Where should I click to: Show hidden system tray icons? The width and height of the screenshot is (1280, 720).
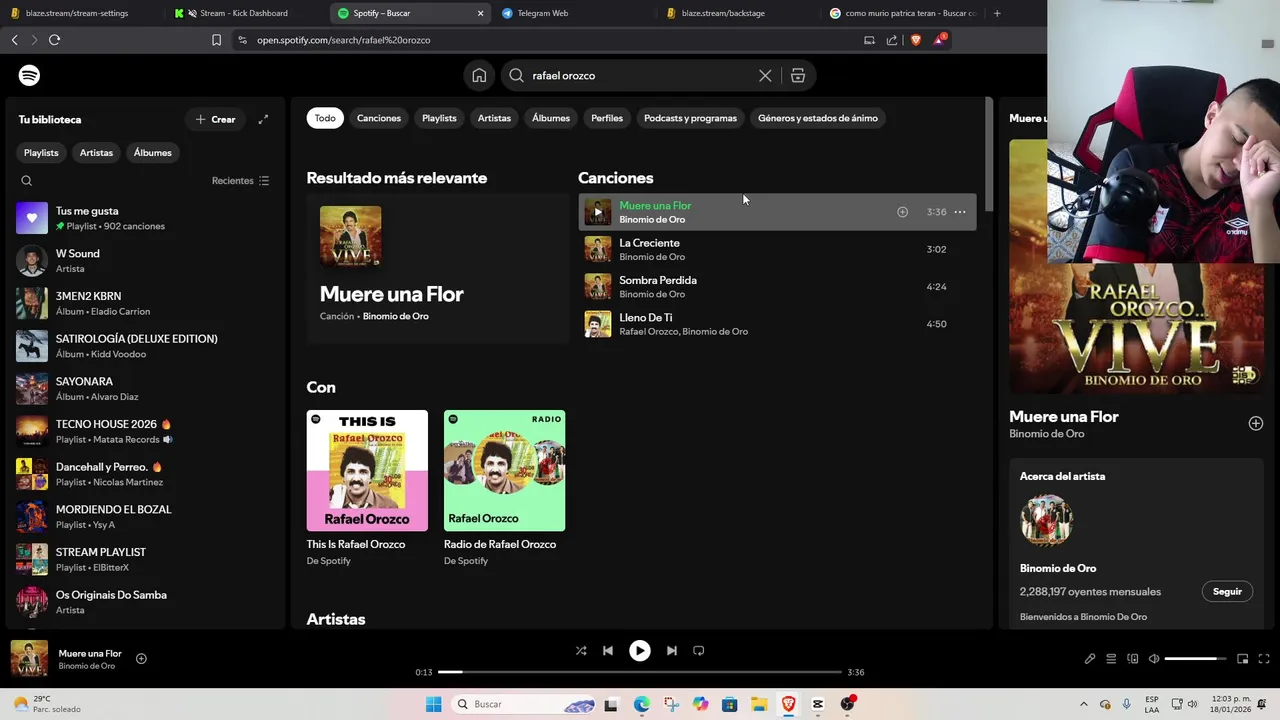pyautogui.click(x=1083, y=704)
